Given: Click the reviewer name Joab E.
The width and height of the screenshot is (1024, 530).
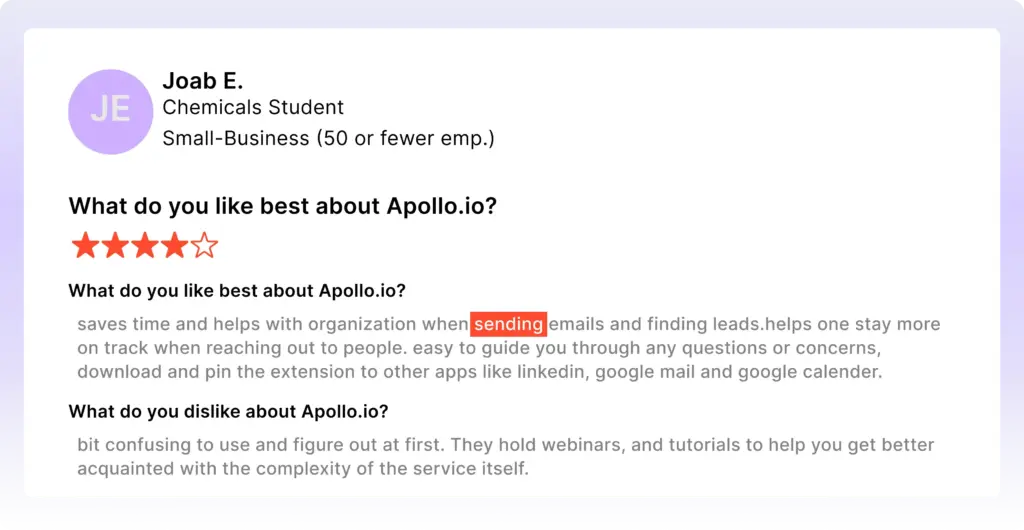Looking at the screenshot, I should coord(202,82).
